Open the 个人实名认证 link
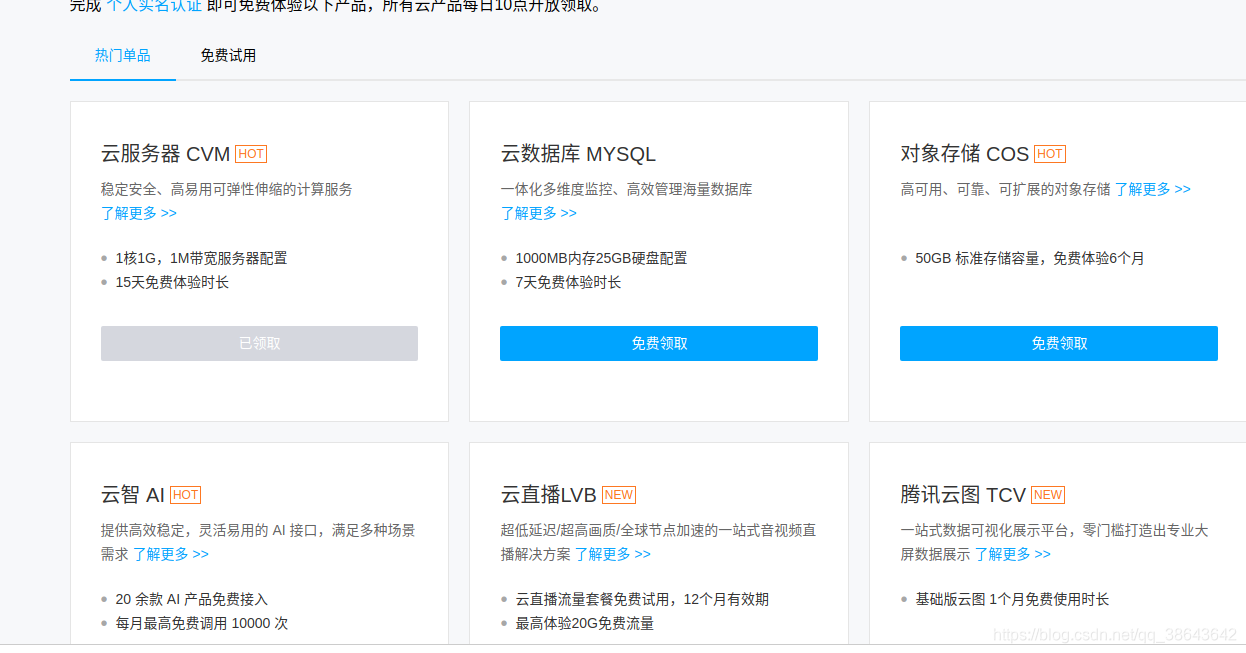 point(154,5)
